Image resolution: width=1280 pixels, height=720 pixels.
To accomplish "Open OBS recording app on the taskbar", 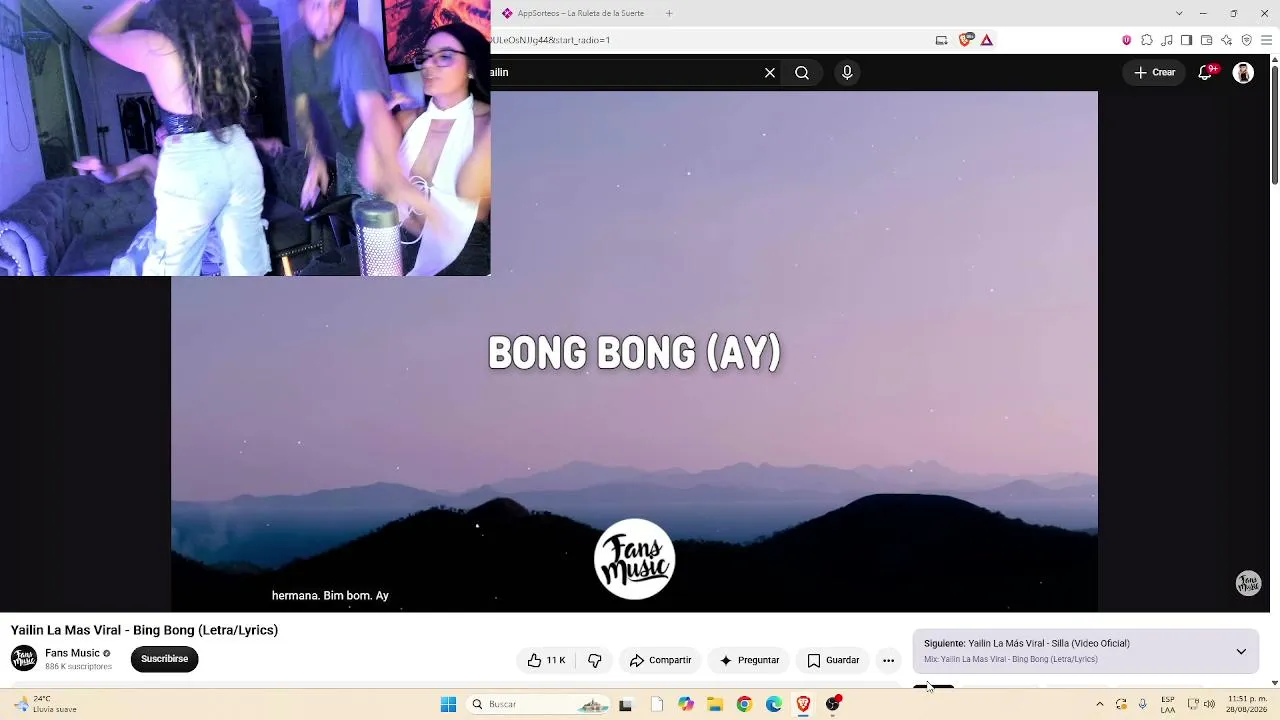I will [x=833, y=705].
